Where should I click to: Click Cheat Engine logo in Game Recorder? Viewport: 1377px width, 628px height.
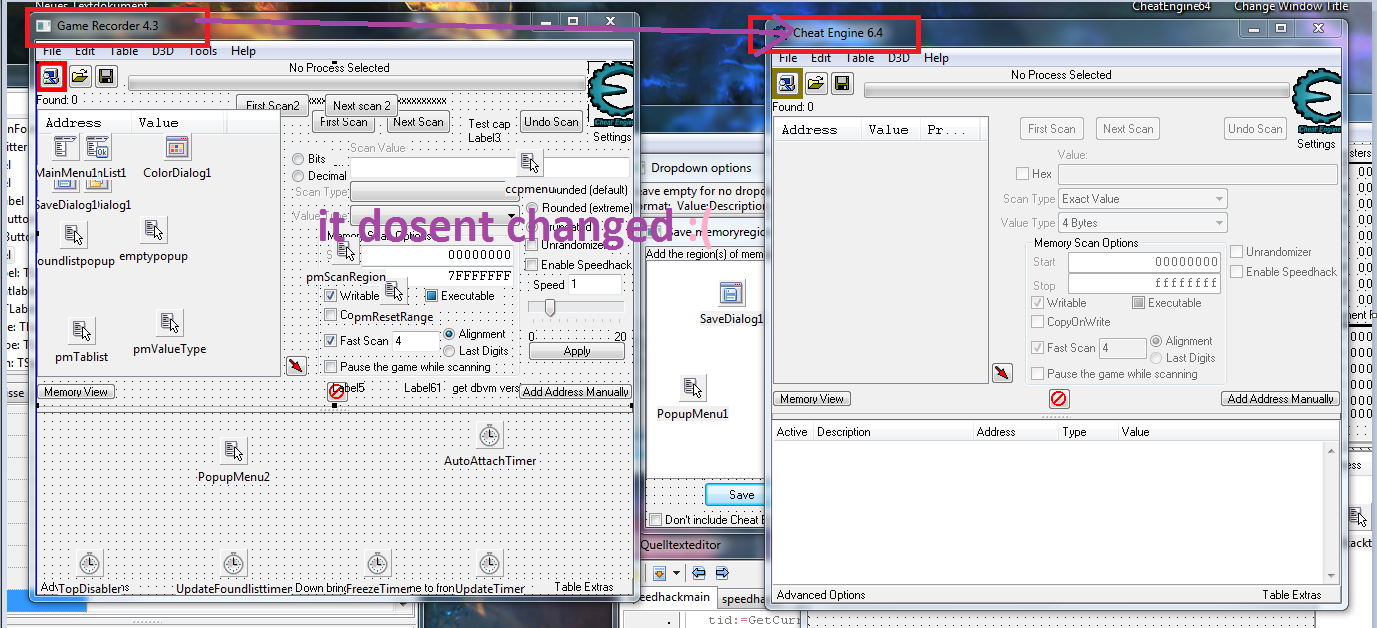pos(610,95)
